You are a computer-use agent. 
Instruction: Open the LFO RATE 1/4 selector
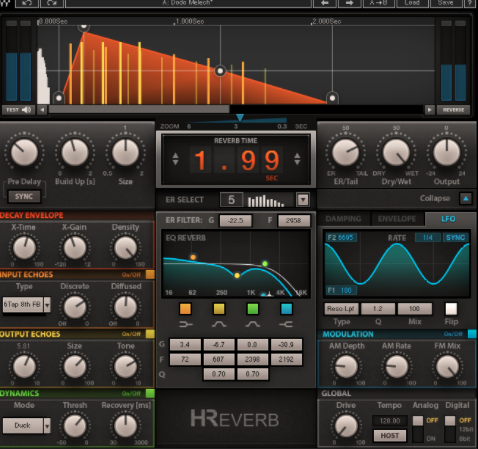tap(428, 237)
